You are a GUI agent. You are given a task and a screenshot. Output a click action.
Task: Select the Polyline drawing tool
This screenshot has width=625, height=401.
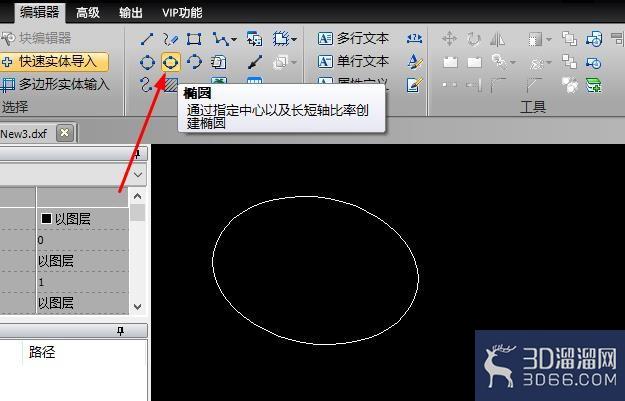[220, 39]
